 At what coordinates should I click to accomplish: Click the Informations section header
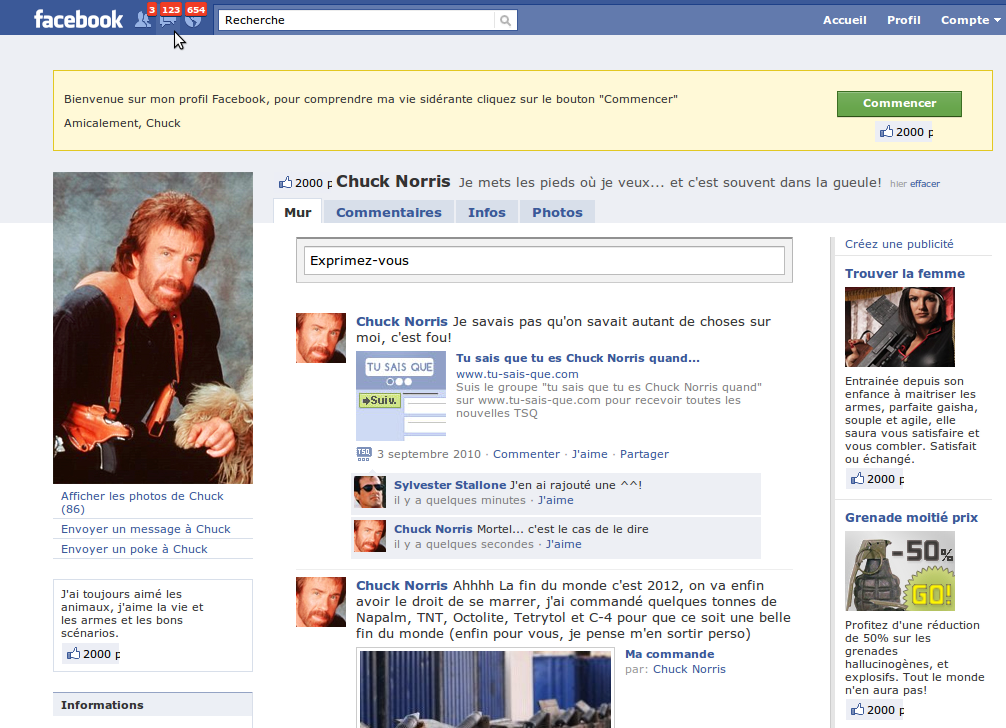click(153, 705)
